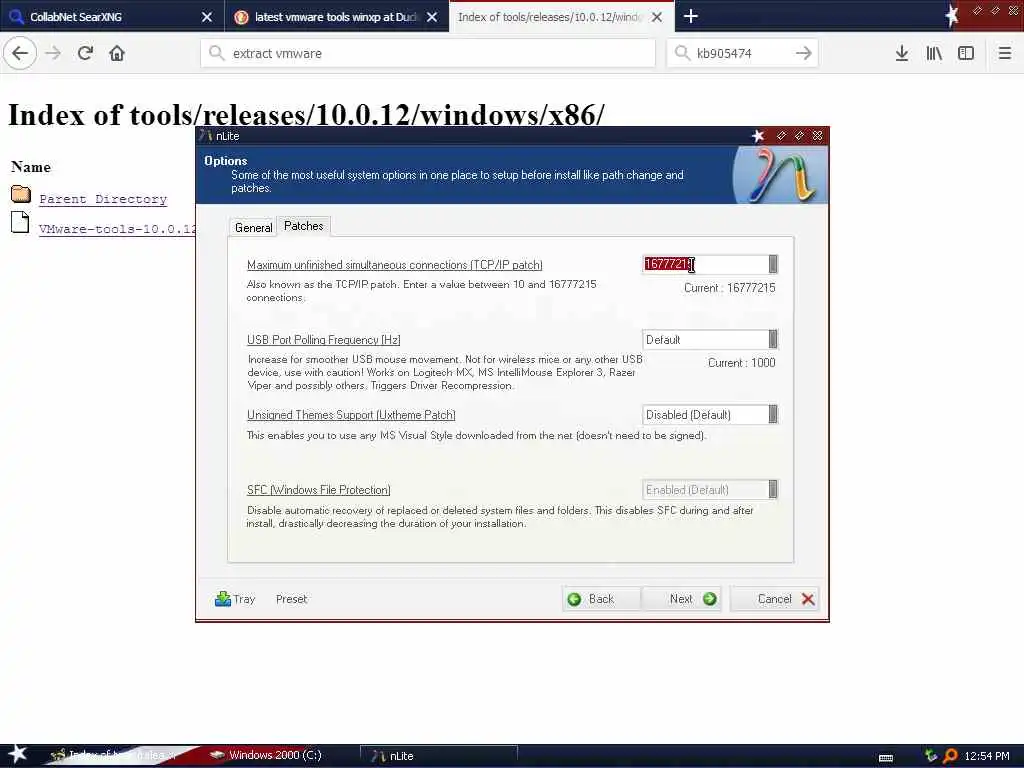Select the Patches tab in nLite
The width and height of the screenshot is (1024, 768).
tap(304, 226)
